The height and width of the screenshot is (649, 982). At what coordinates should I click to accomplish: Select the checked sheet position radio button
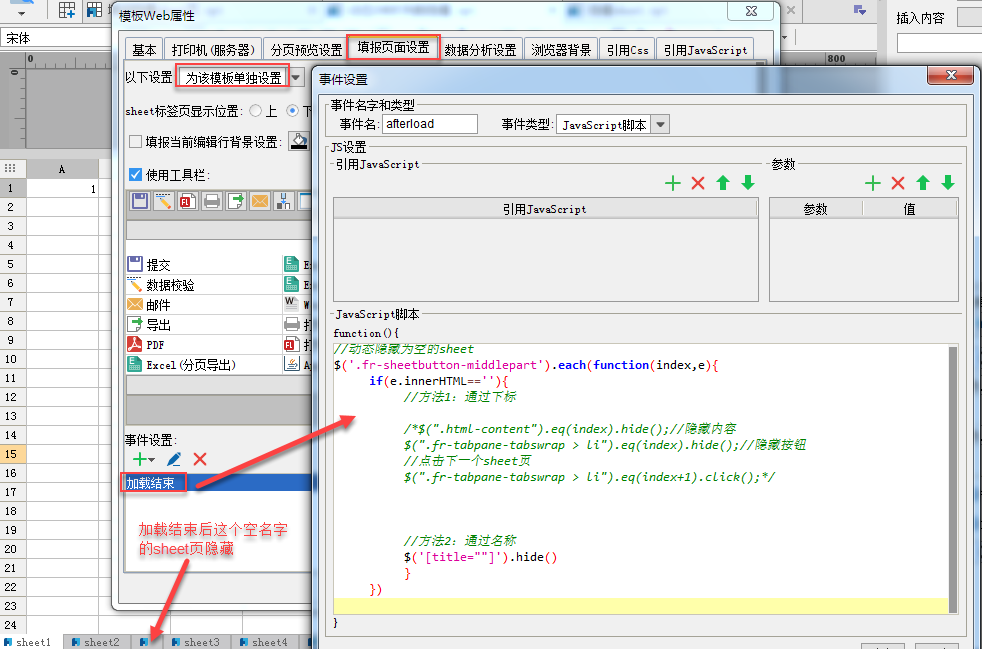coord(292,111)
